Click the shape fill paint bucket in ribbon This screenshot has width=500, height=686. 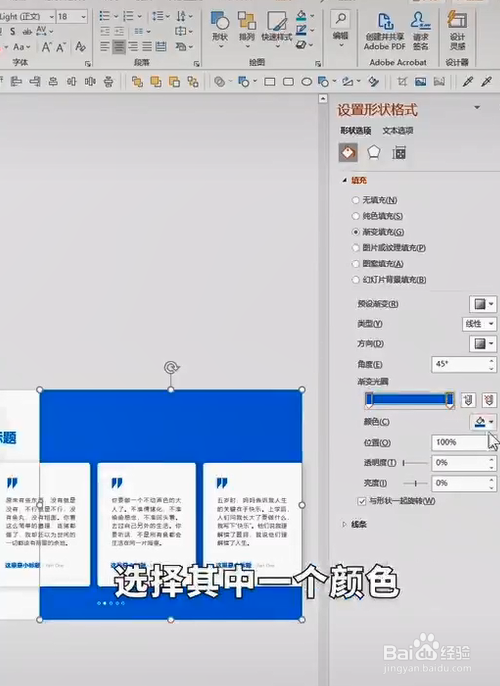click(x=301, y=16)
